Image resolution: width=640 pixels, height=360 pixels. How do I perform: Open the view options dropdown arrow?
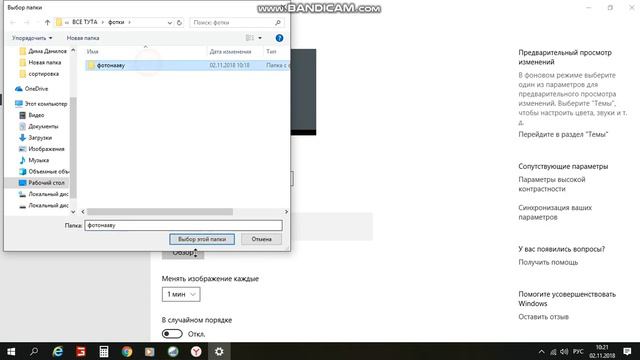click(x=260, y=38)
